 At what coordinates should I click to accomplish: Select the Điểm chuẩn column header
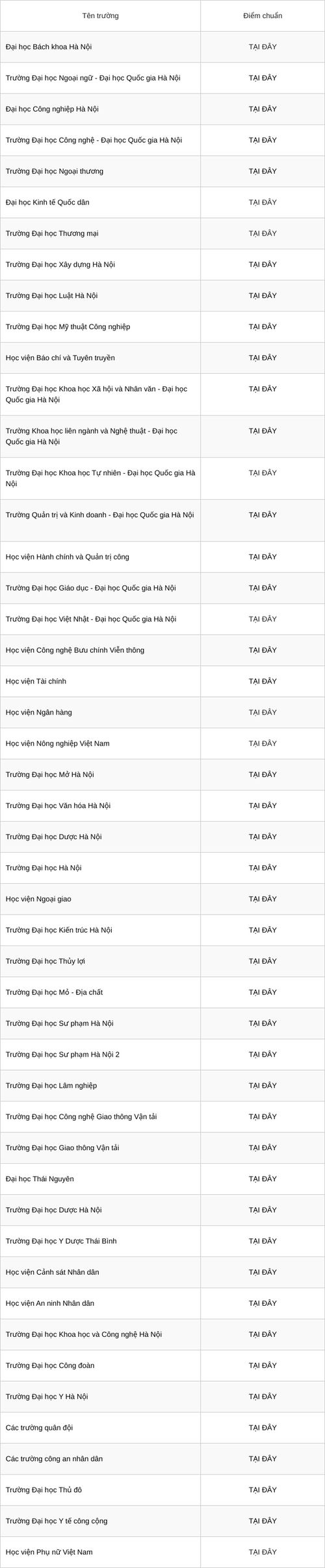tap(263, 16)
